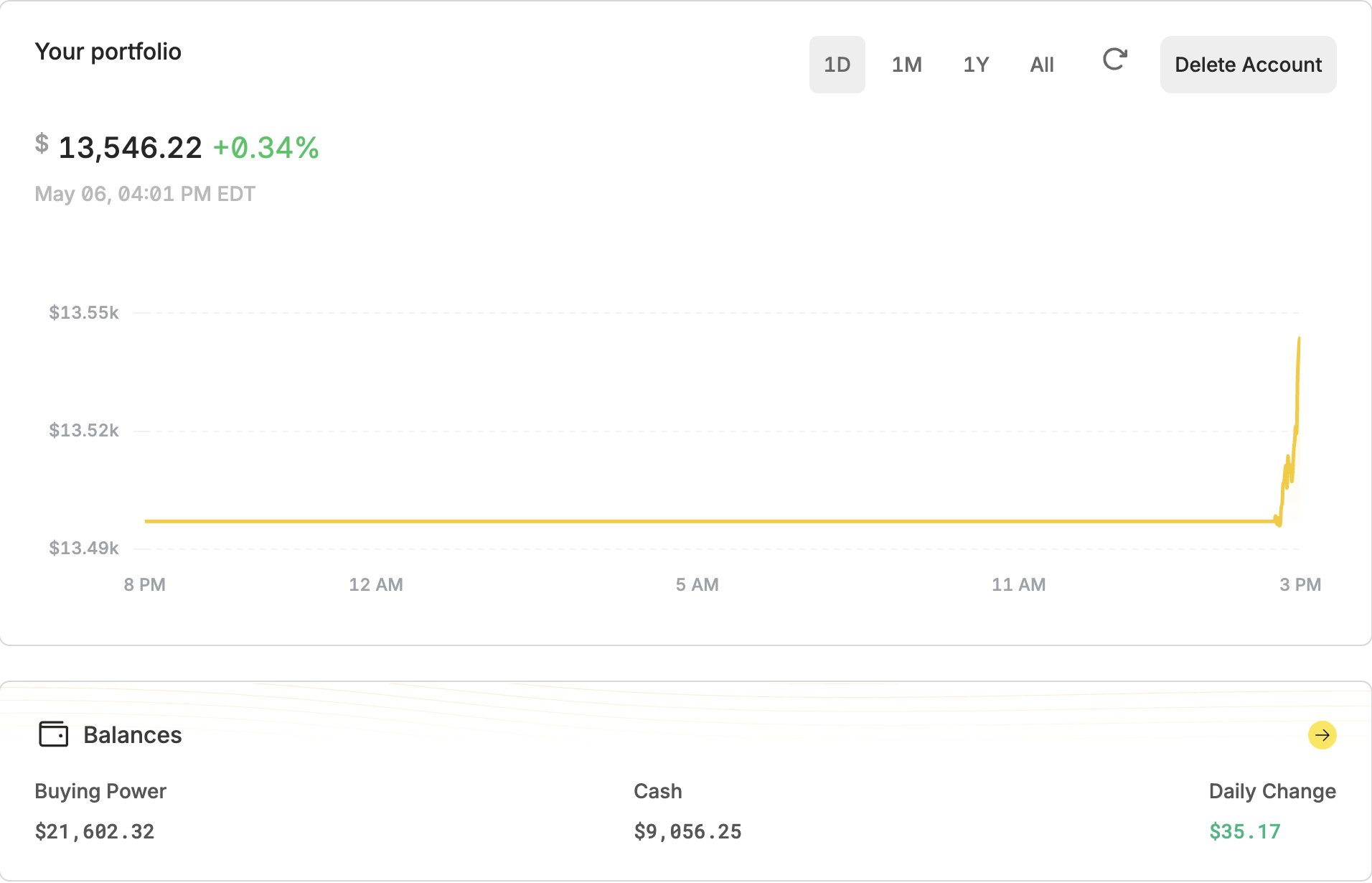
Task: Click the Buying Power label
Action: click(100, 791)
